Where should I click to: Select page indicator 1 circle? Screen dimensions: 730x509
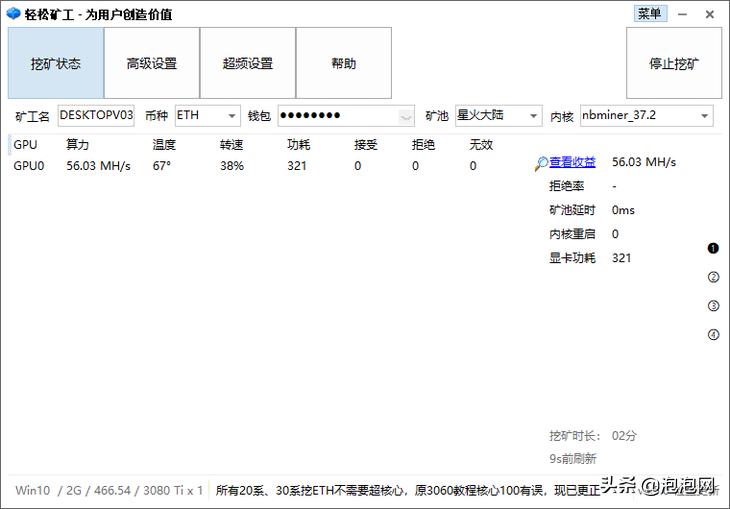(x=713, y=248)
